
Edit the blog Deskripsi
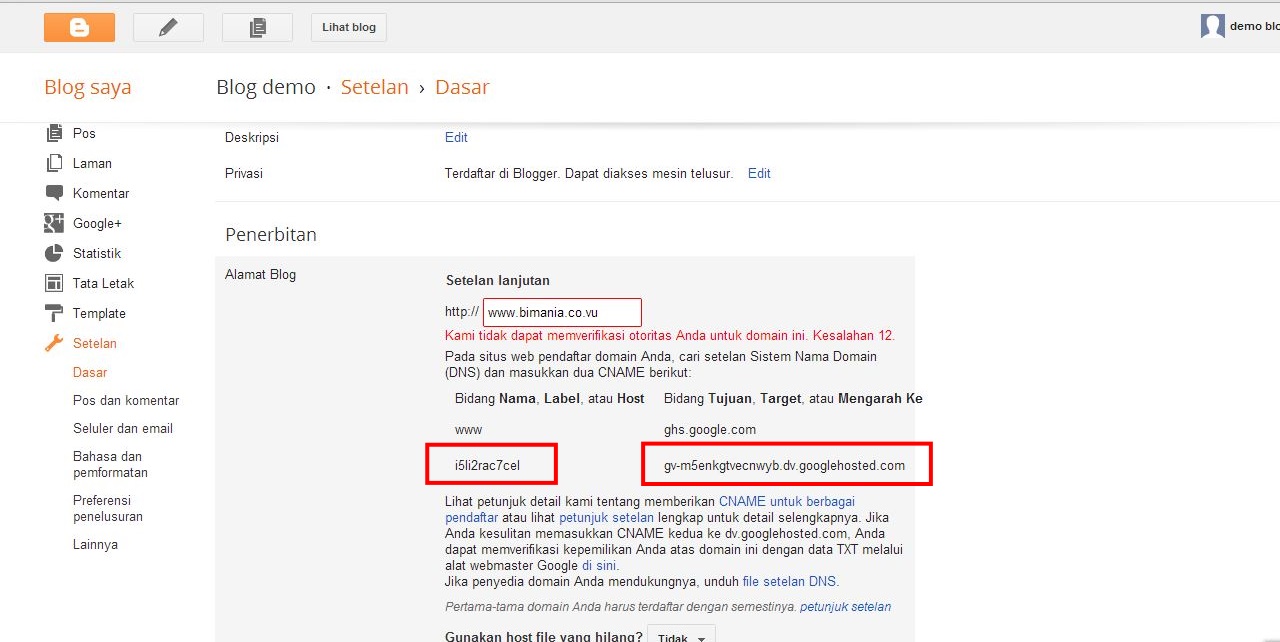point(456,137)
